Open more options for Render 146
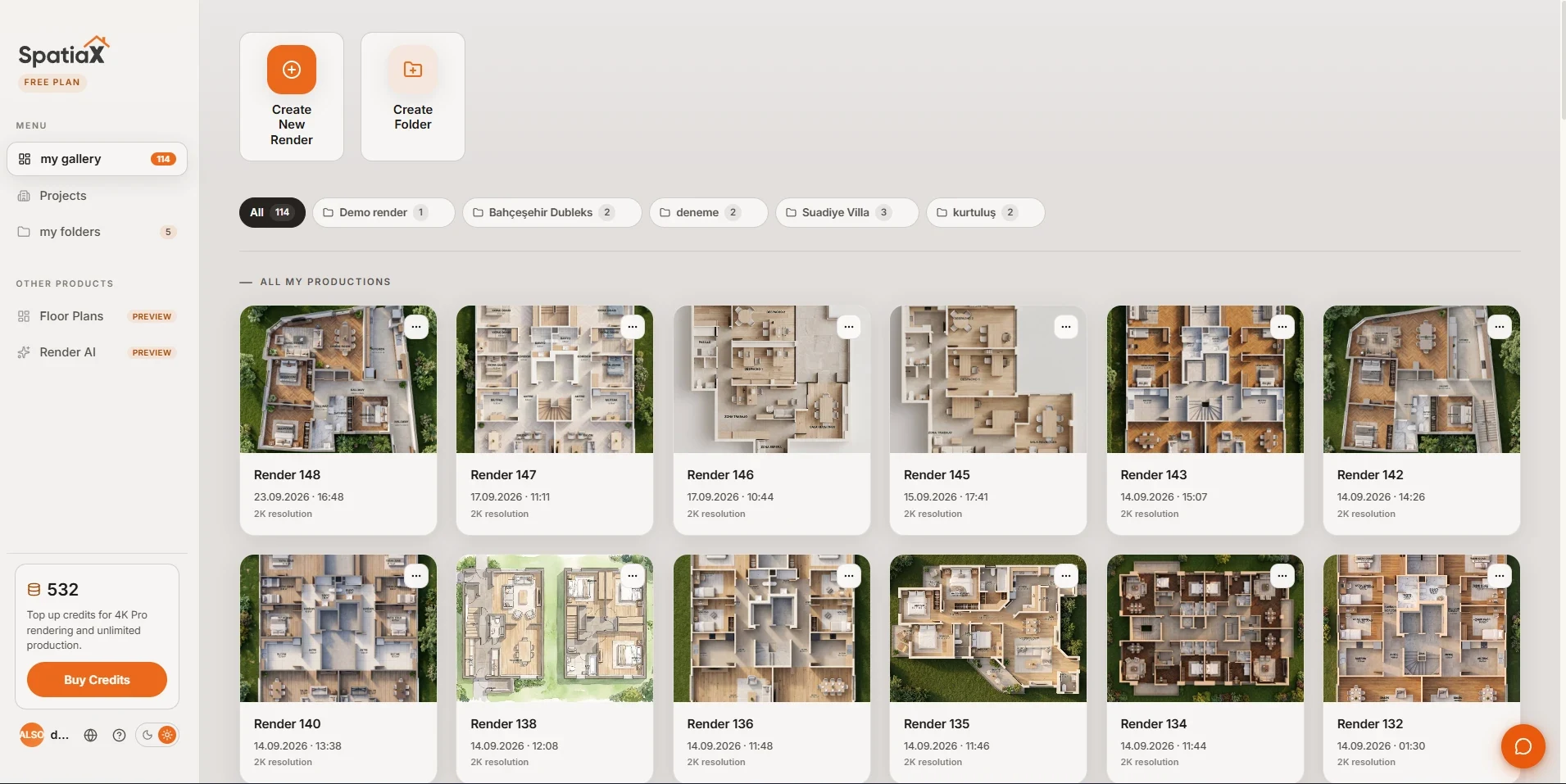Image resolution: width=1566 pixels, height=784 pixels. [849, 327]
